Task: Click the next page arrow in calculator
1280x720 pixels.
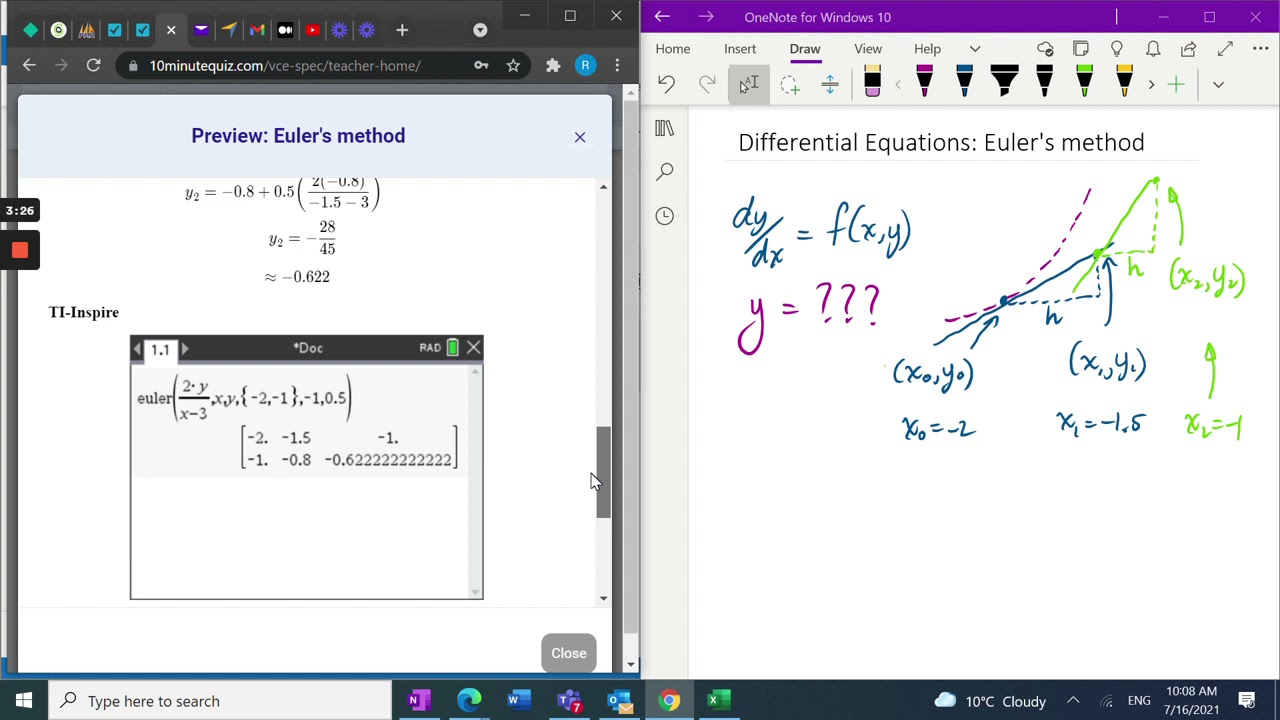Action: 185,349
